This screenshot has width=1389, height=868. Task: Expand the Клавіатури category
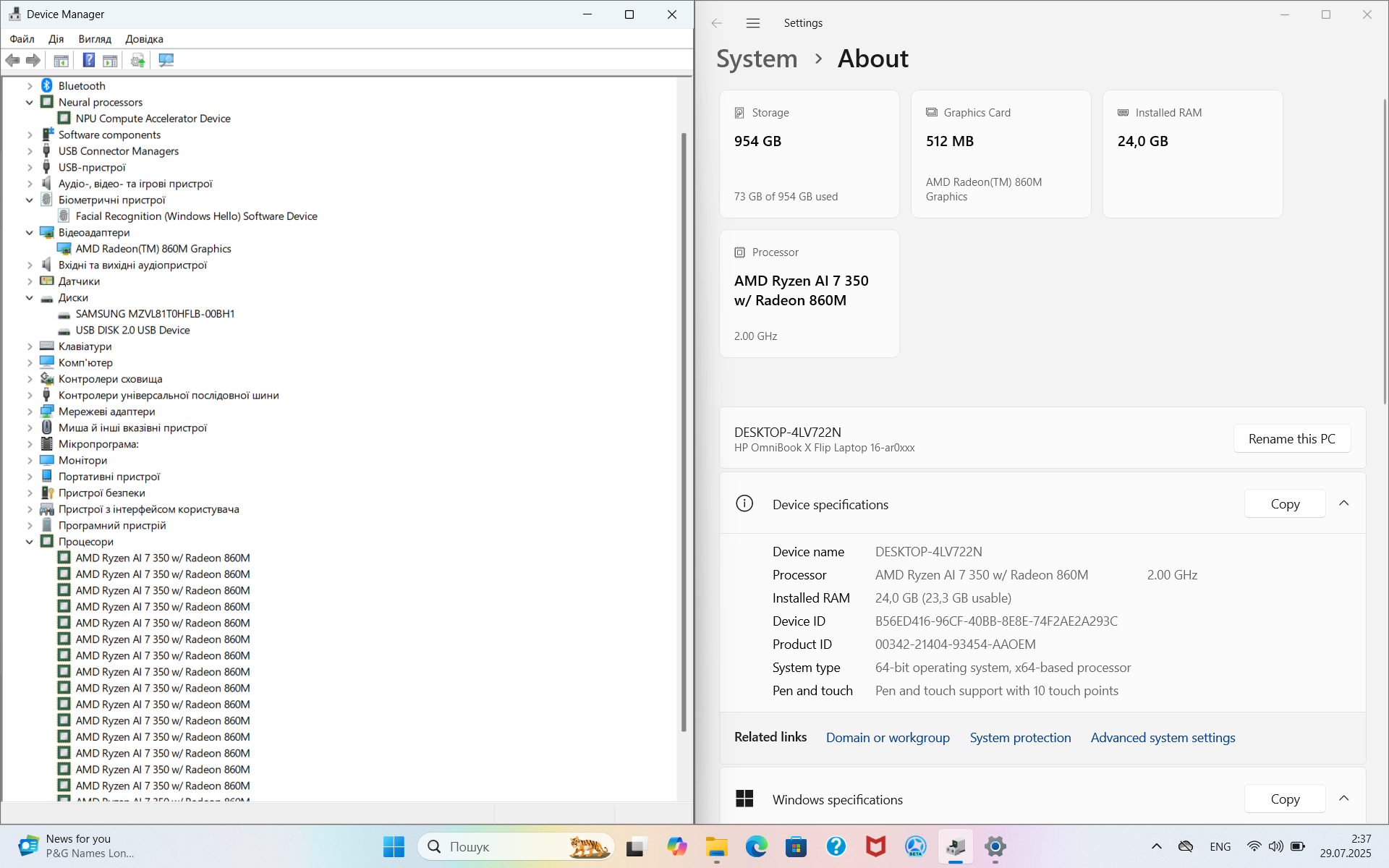(30, 346)
